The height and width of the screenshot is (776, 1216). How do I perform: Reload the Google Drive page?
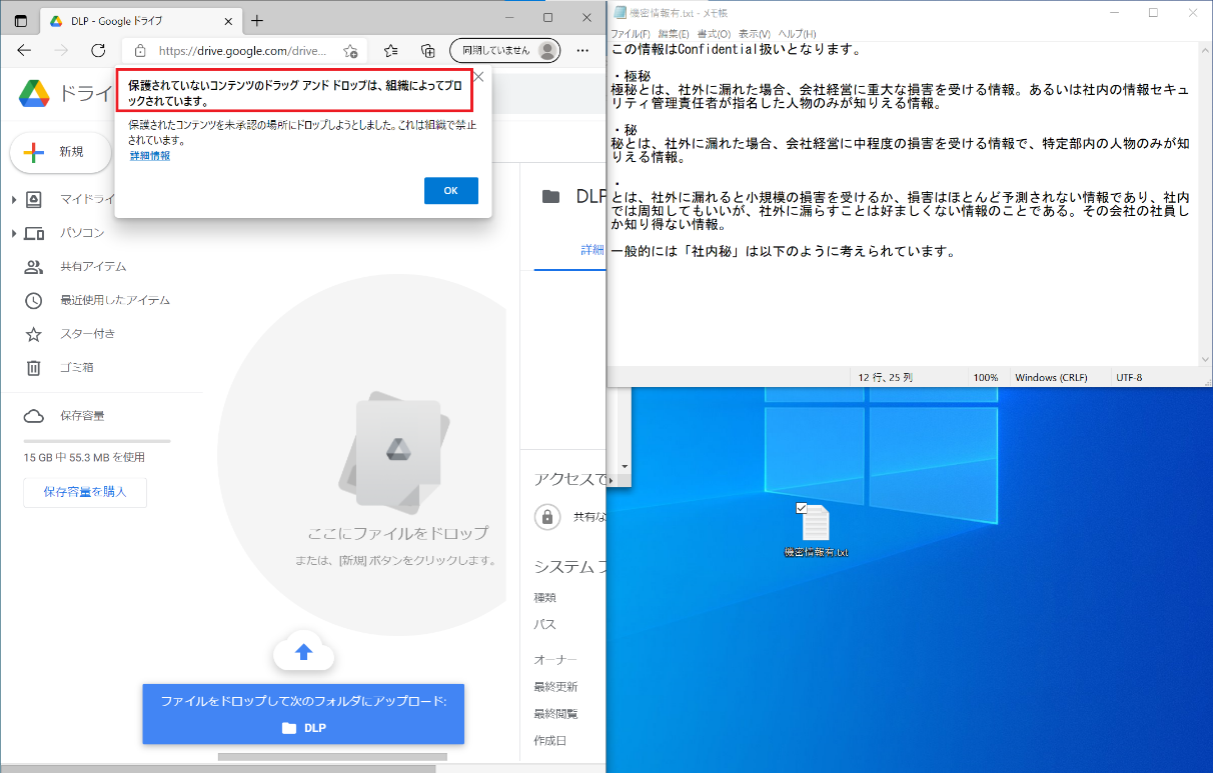pos(98,50)
